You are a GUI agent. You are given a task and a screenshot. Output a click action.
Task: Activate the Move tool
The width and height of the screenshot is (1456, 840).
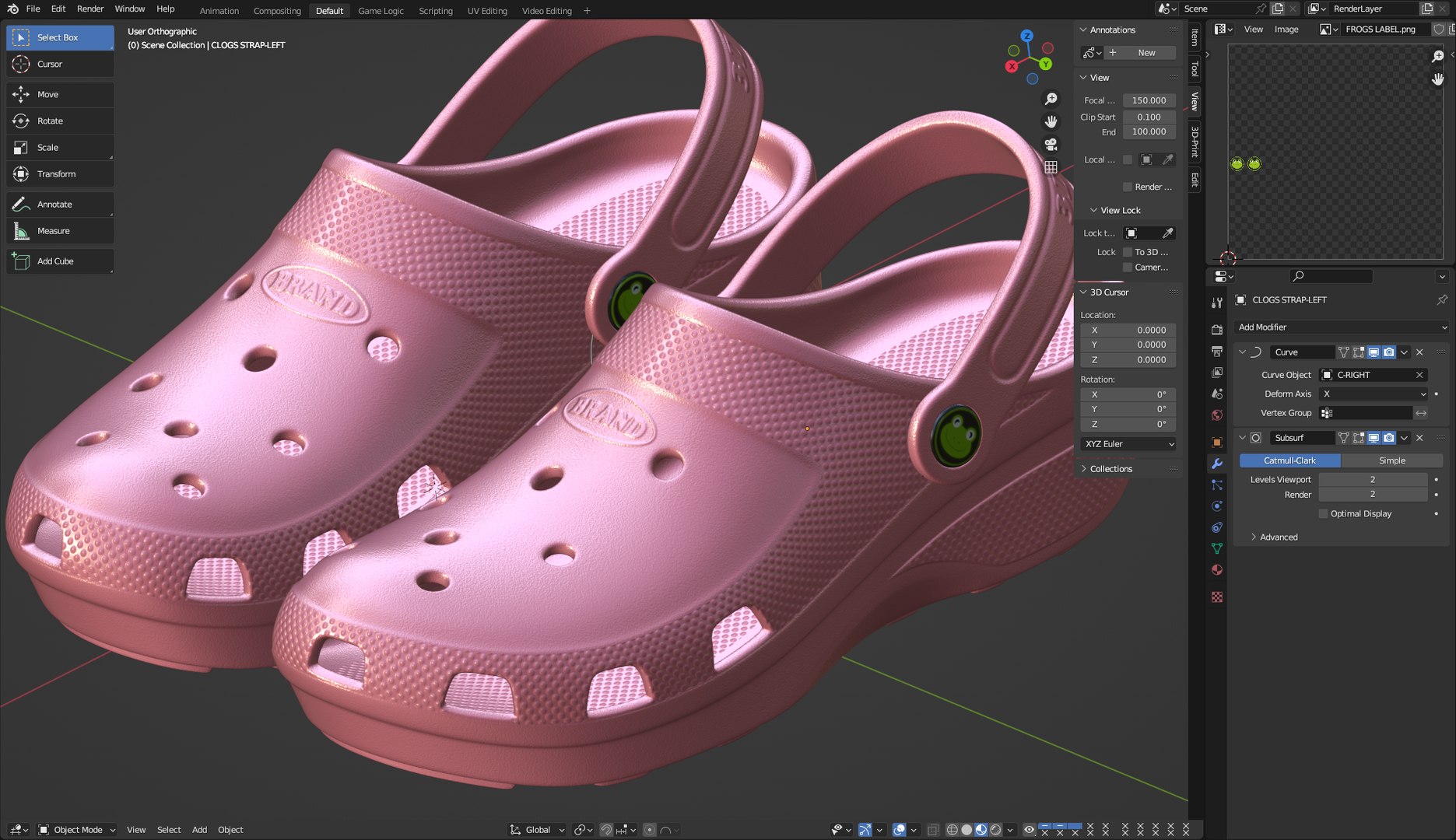(60, 94)
